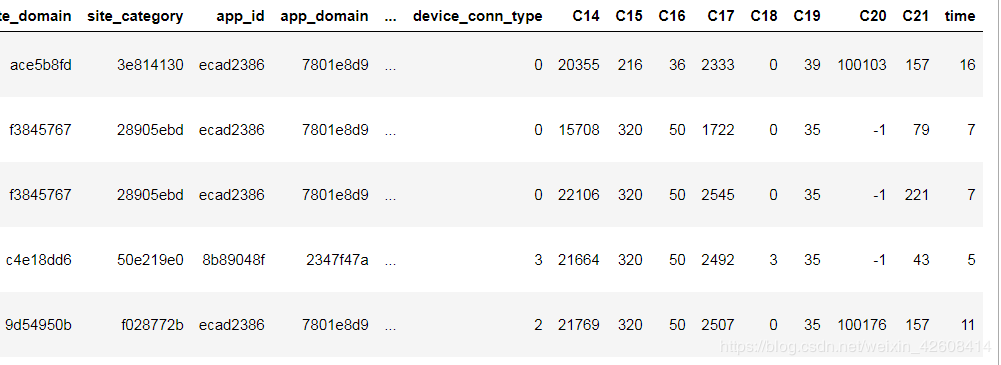The height and width of the screenshot is (365, 1001).
Task: Click the blog.csdn.net watermark link
Action: click(x=855, y=346)
